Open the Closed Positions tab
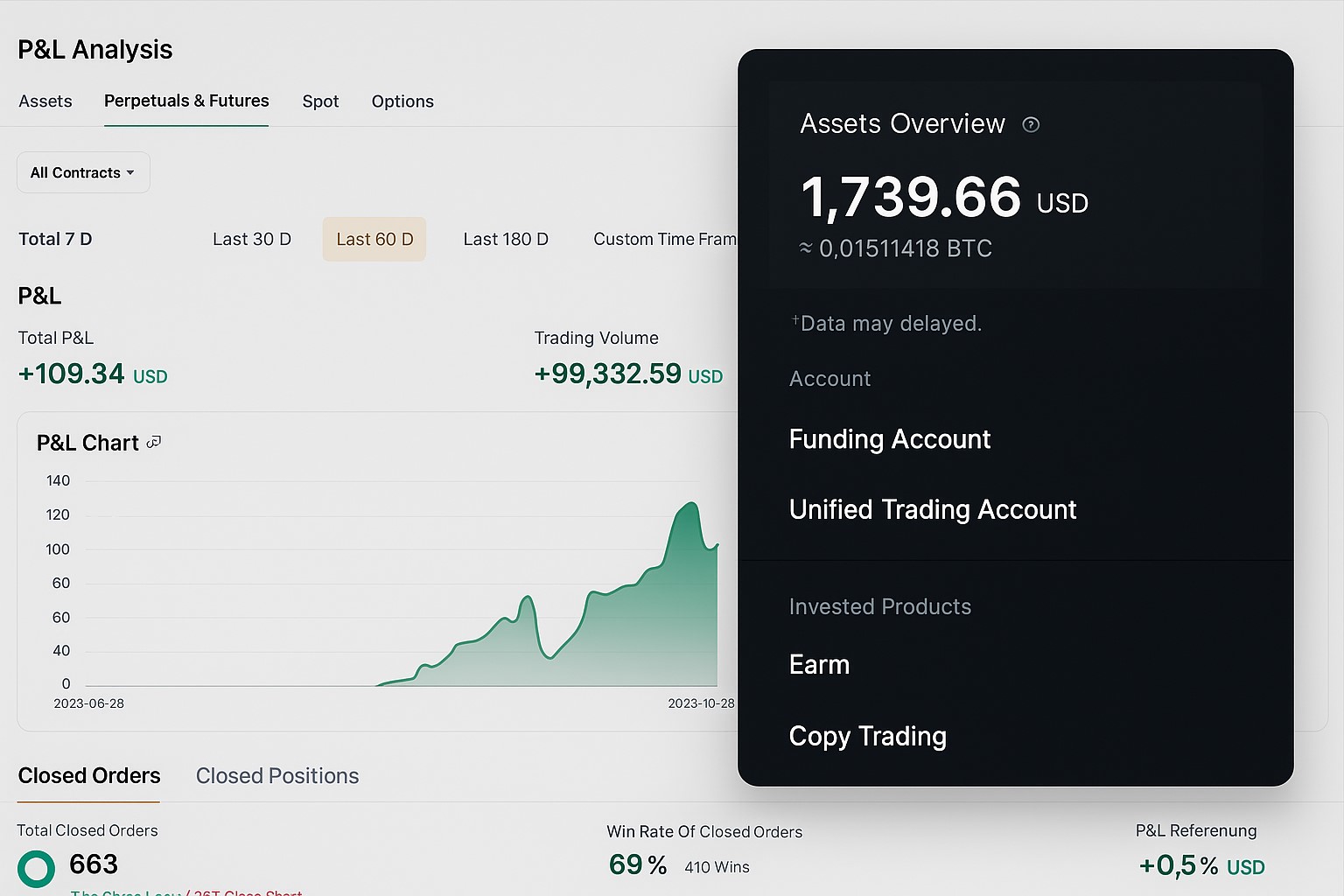The height and width of the screenshot is (896, 1344). [276, 776]
